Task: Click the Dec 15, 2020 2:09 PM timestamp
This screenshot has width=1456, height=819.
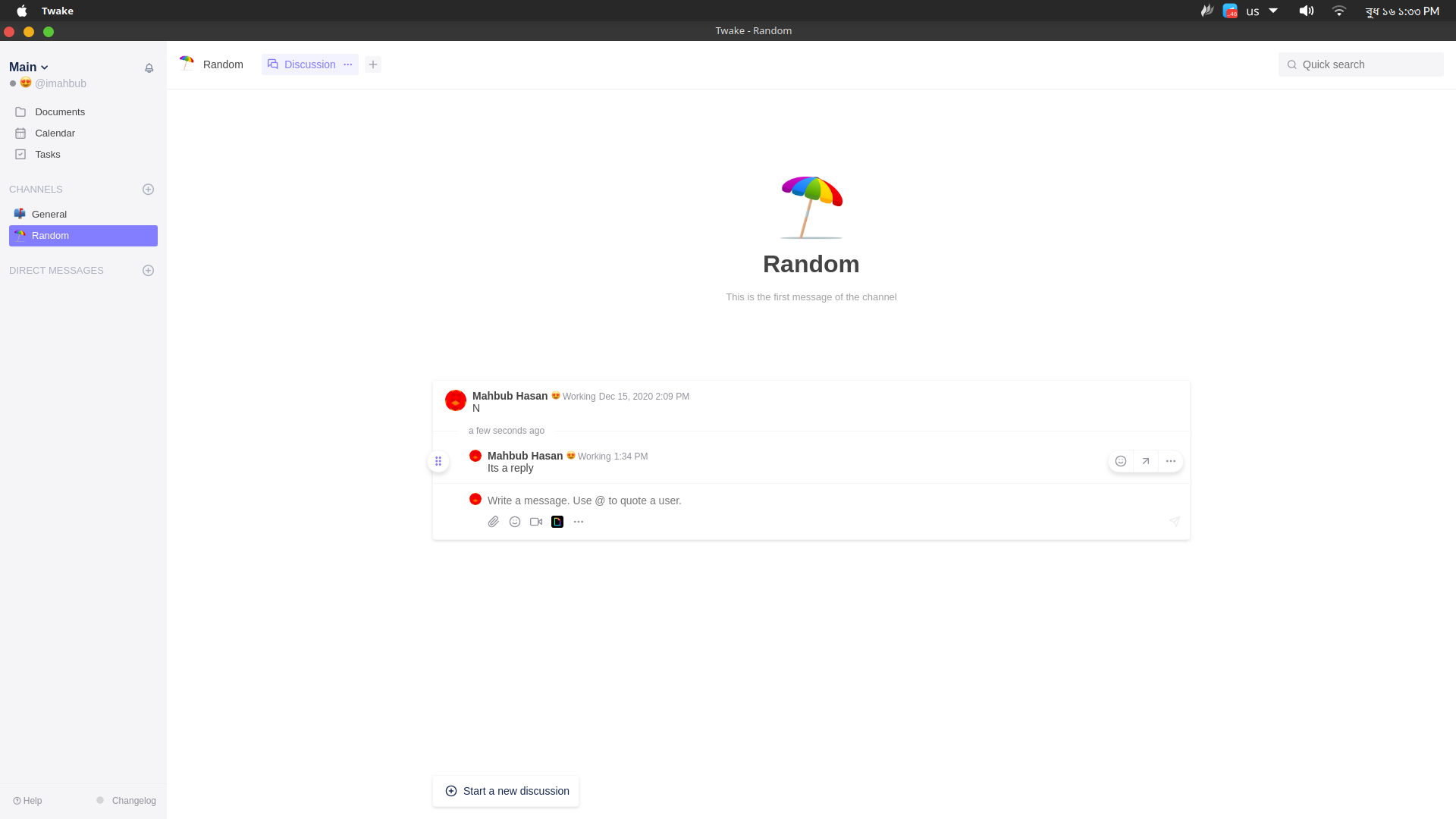Action: (x=644, y=397)
